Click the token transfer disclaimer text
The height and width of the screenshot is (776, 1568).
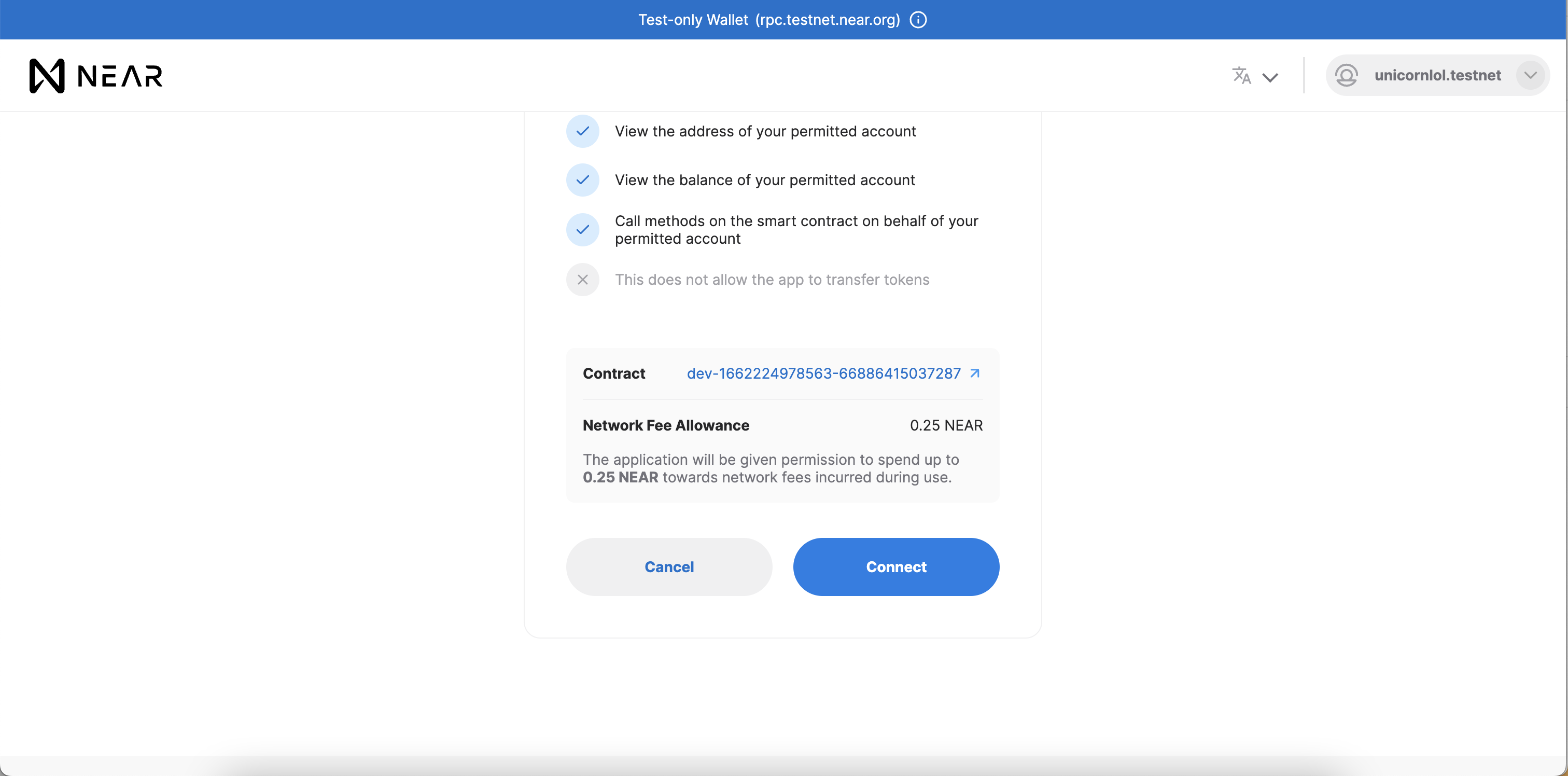click(771, 280)
